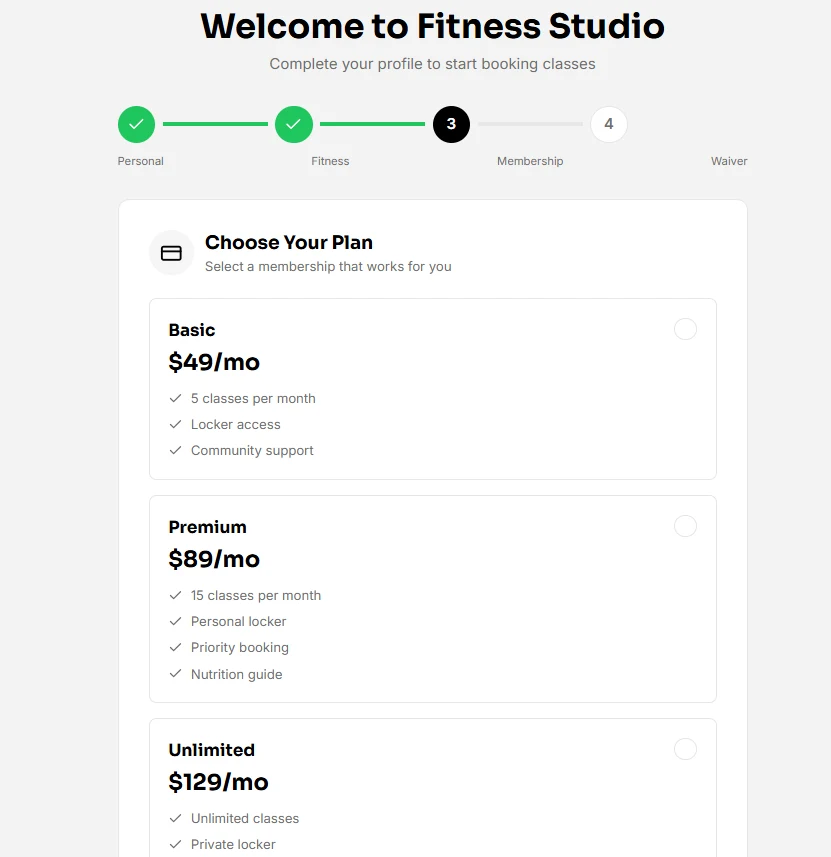Click the Fitness step label
This screenshot has width=831, height=857.
(330, 161)
